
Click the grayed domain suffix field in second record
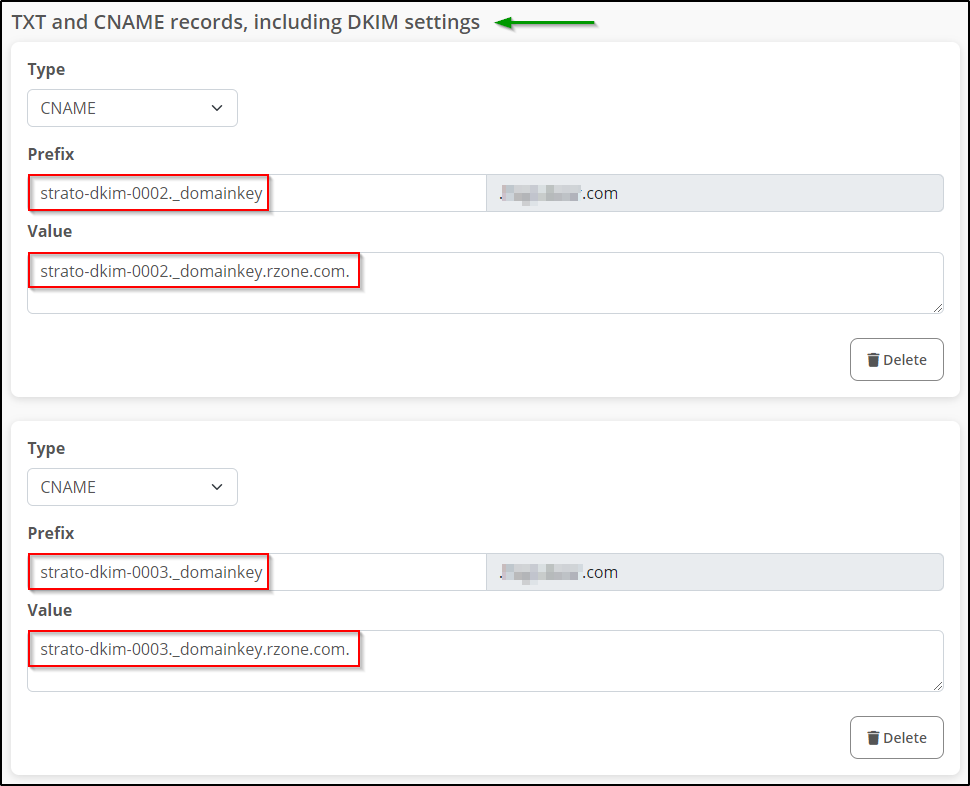(715, 571)
